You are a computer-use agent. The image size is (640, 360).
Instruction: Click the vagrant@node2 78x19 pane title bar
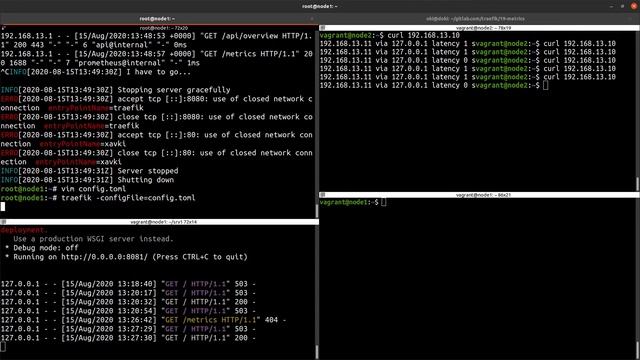(480, 28)
